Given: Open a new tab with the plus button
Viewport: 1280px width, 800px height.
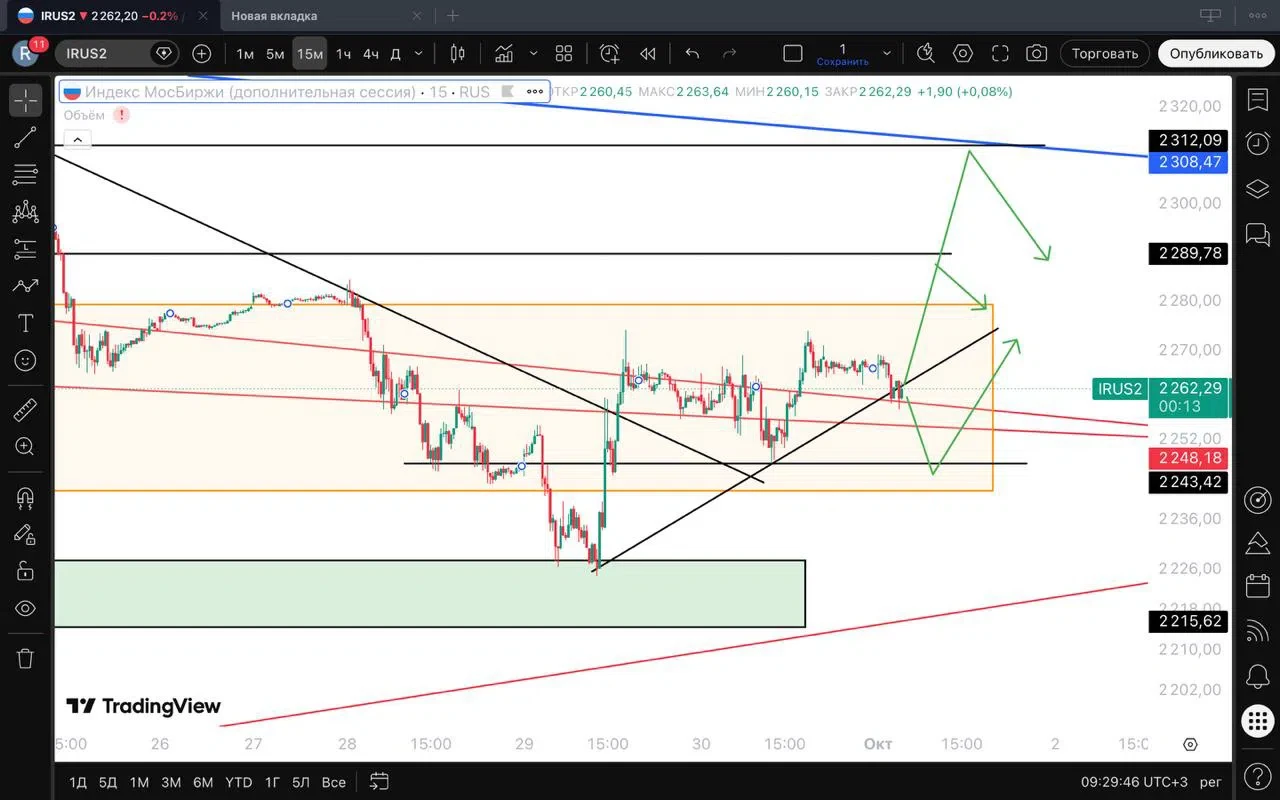Looking at the screenshot, I should pos(453,15).
